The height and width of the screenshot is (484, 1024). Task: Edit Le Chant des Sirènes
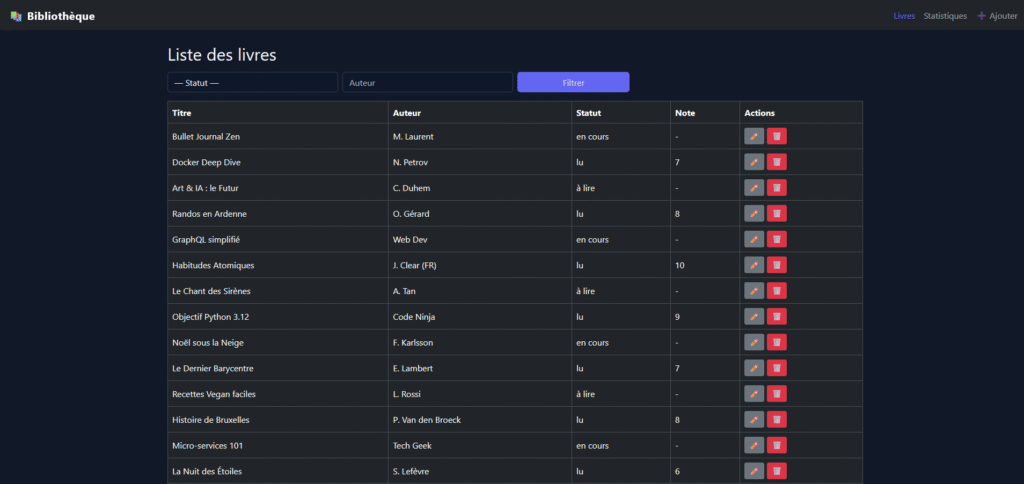[x=754, y=291]
